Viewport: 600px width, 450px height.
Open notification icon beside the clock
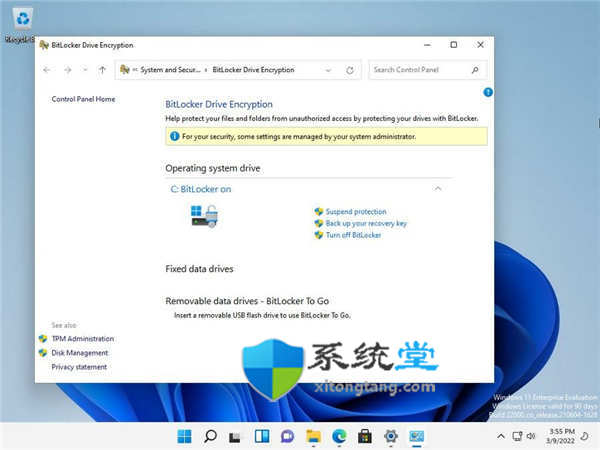584,436
